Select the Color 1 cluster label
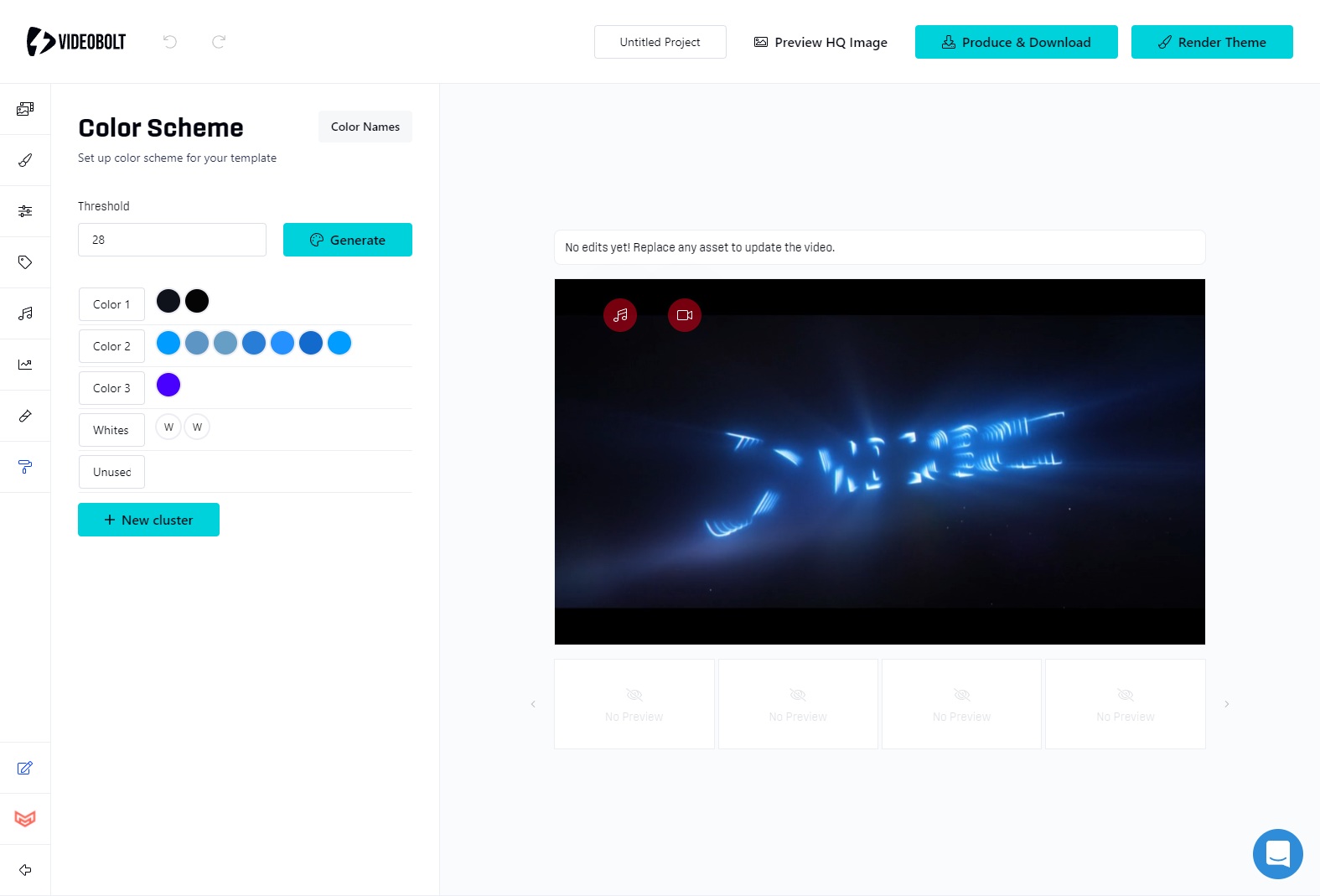 click(x=111, y=304)
